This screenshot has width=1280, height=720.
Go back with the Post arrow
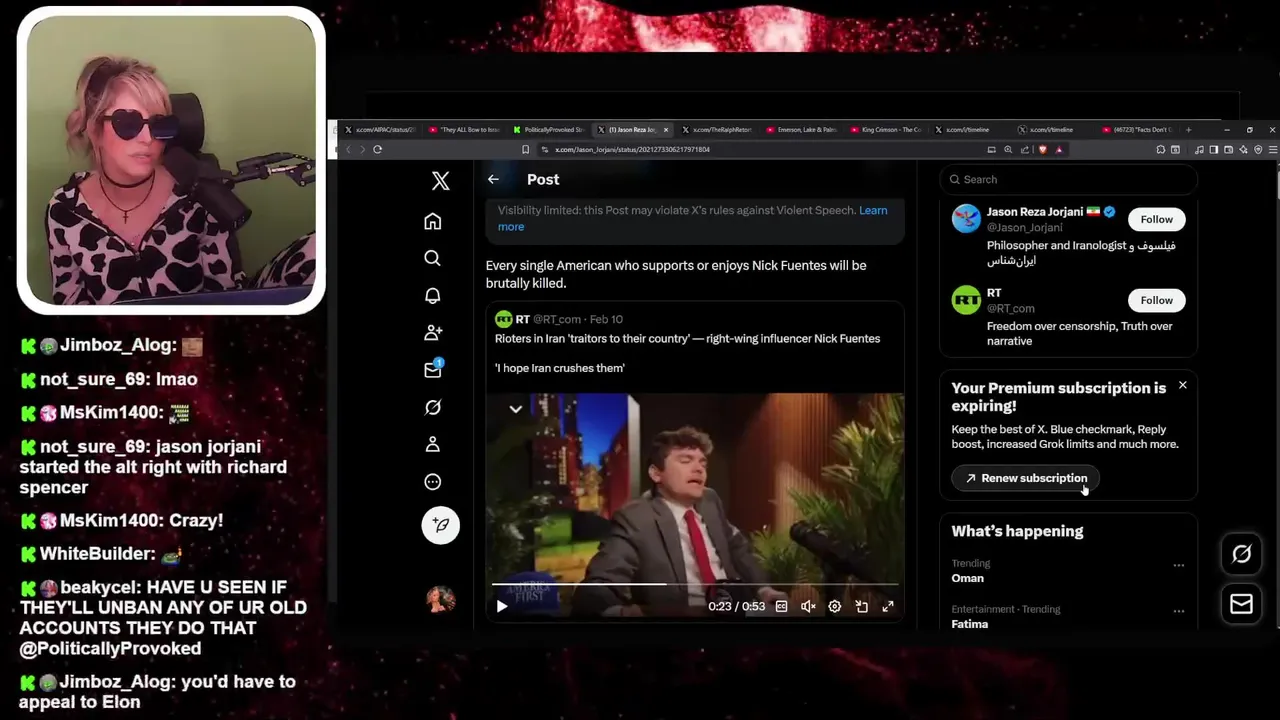point(493,179)
